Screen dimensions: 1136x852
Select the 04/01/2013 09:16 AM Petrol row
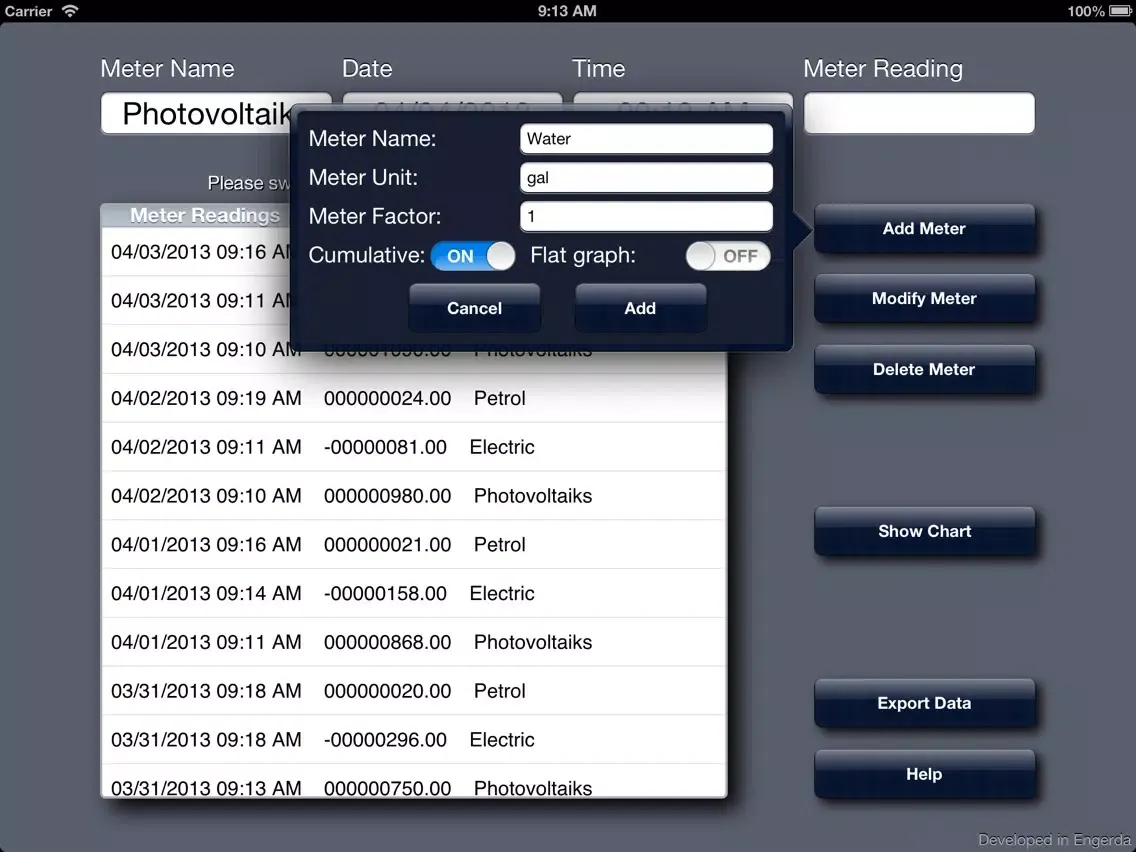coord(414,544)
